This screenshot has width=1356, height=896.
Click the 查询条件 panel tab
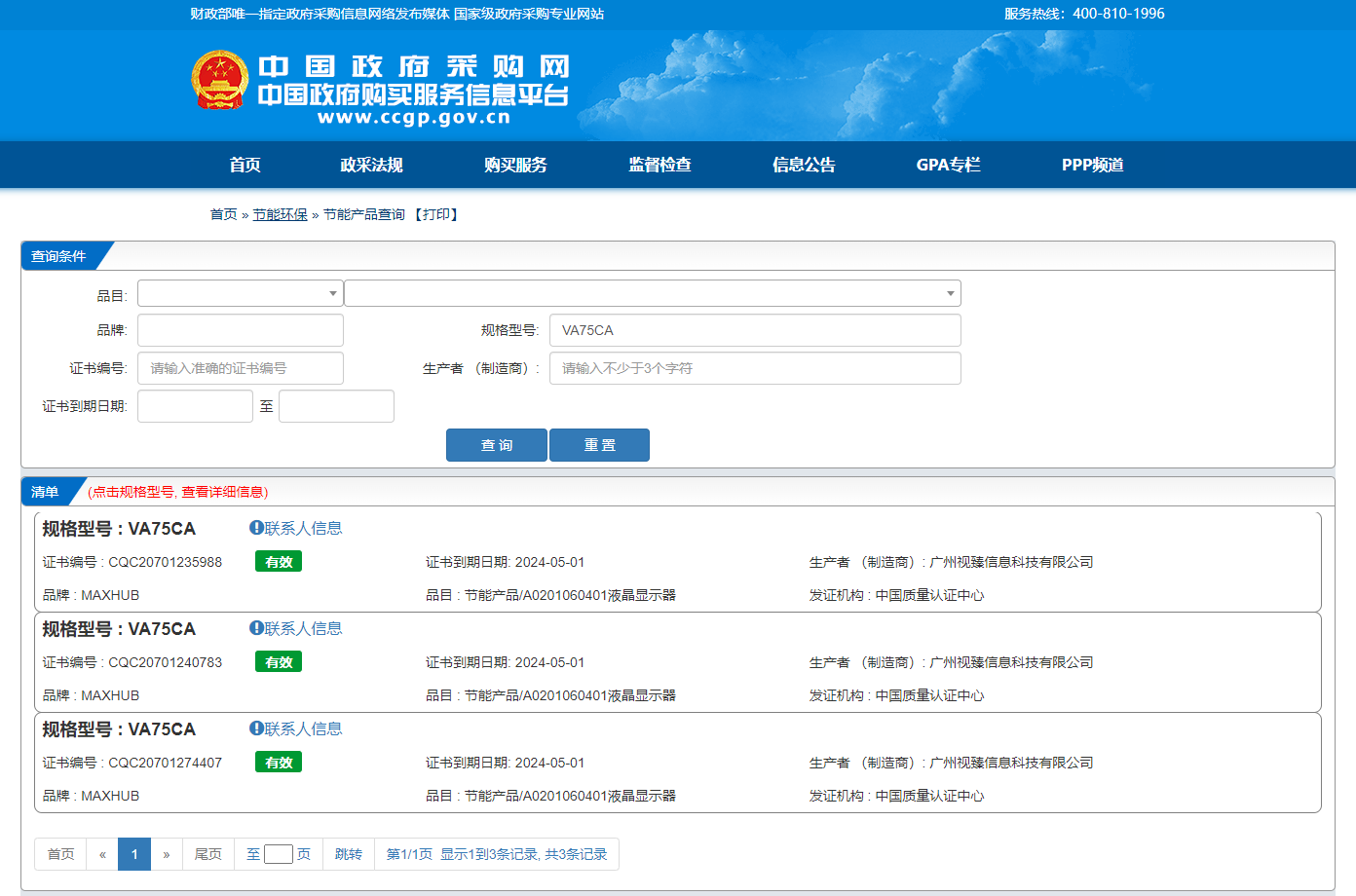(59, 256)
